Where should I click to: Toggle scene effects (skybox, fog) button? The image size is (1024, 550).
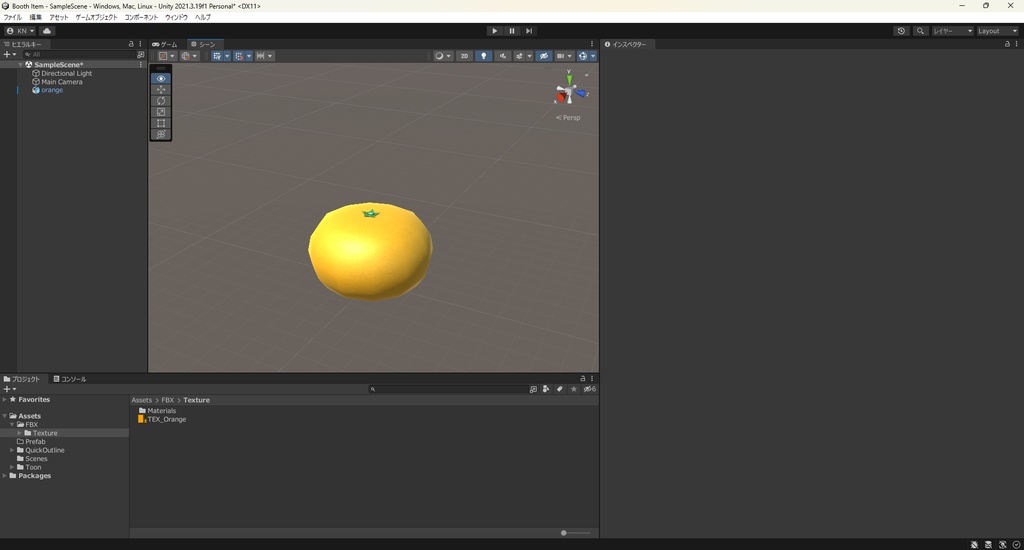(x=519, y=56)
